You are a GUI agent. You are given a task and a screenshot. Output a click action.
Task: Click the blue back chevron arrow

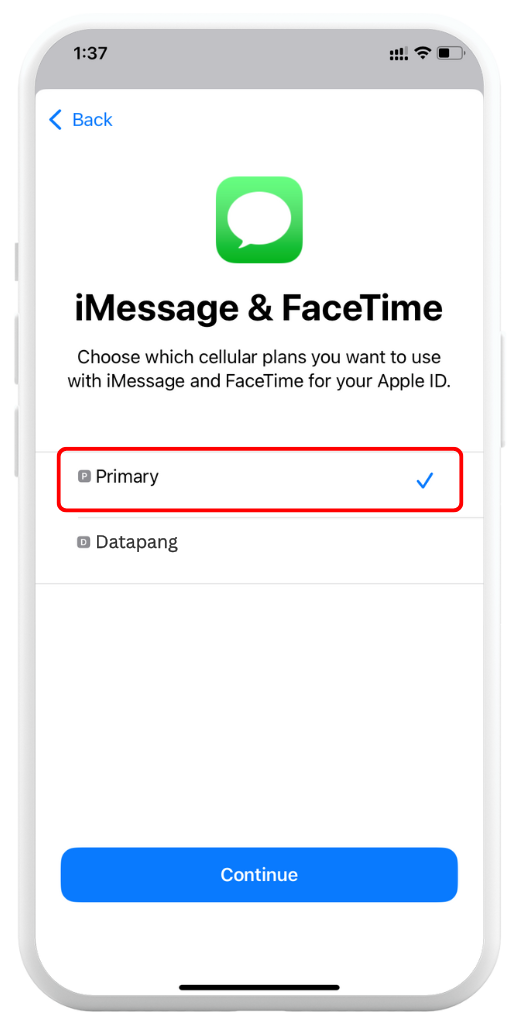(56, 120)
